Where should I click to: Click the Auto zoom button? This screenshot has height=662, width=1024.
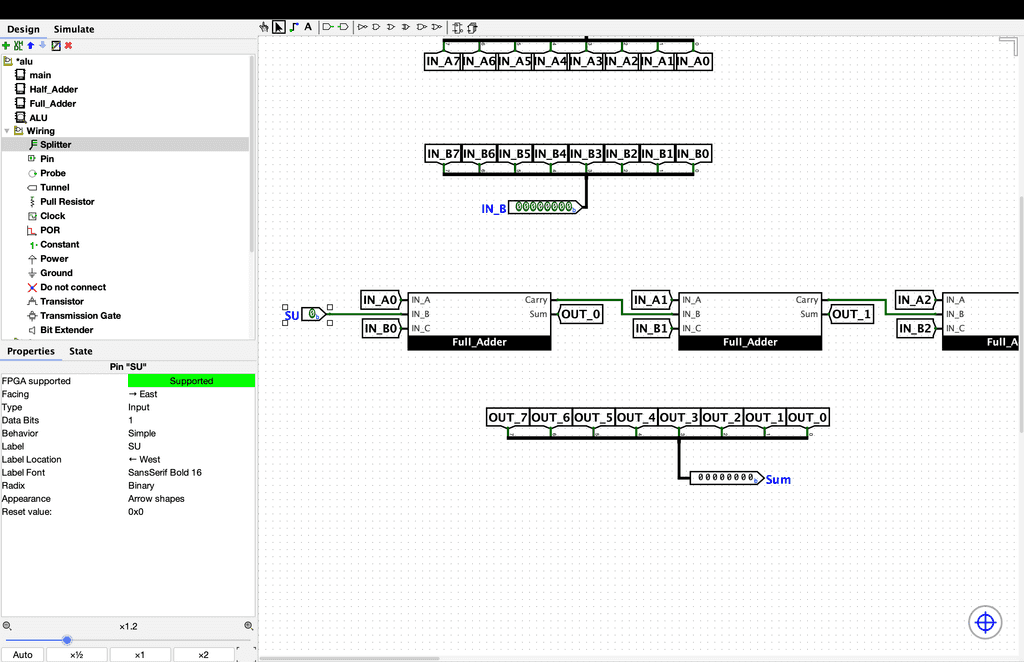23,655
